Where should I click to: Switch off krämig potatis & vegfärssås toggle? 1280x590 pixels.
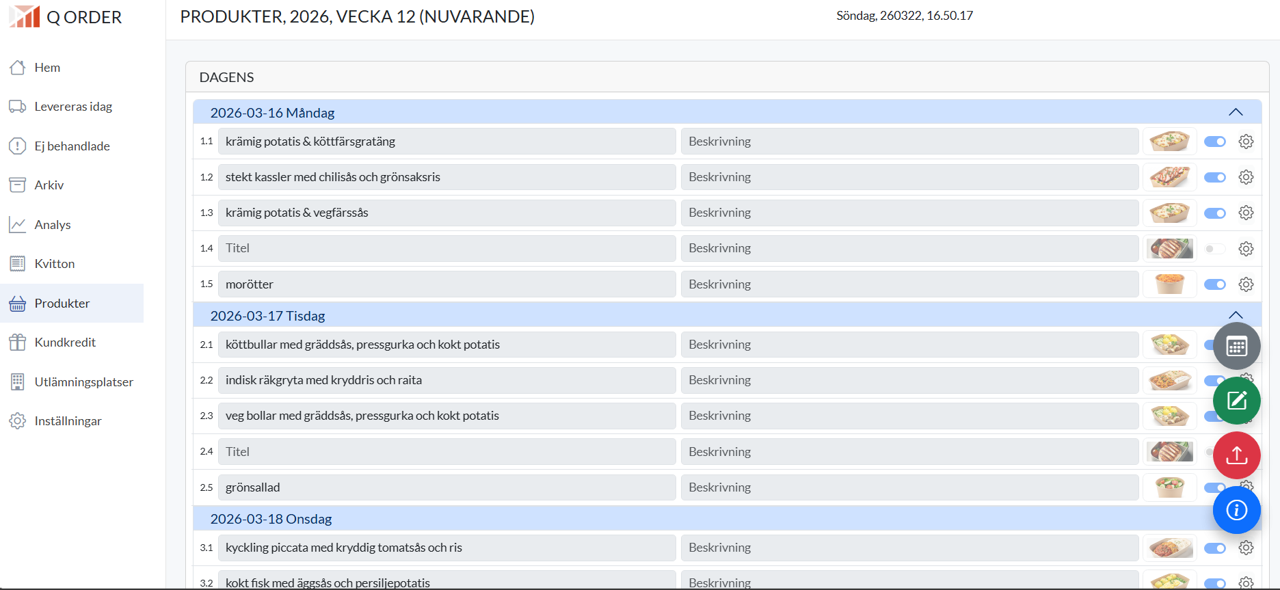(1215, 213)
